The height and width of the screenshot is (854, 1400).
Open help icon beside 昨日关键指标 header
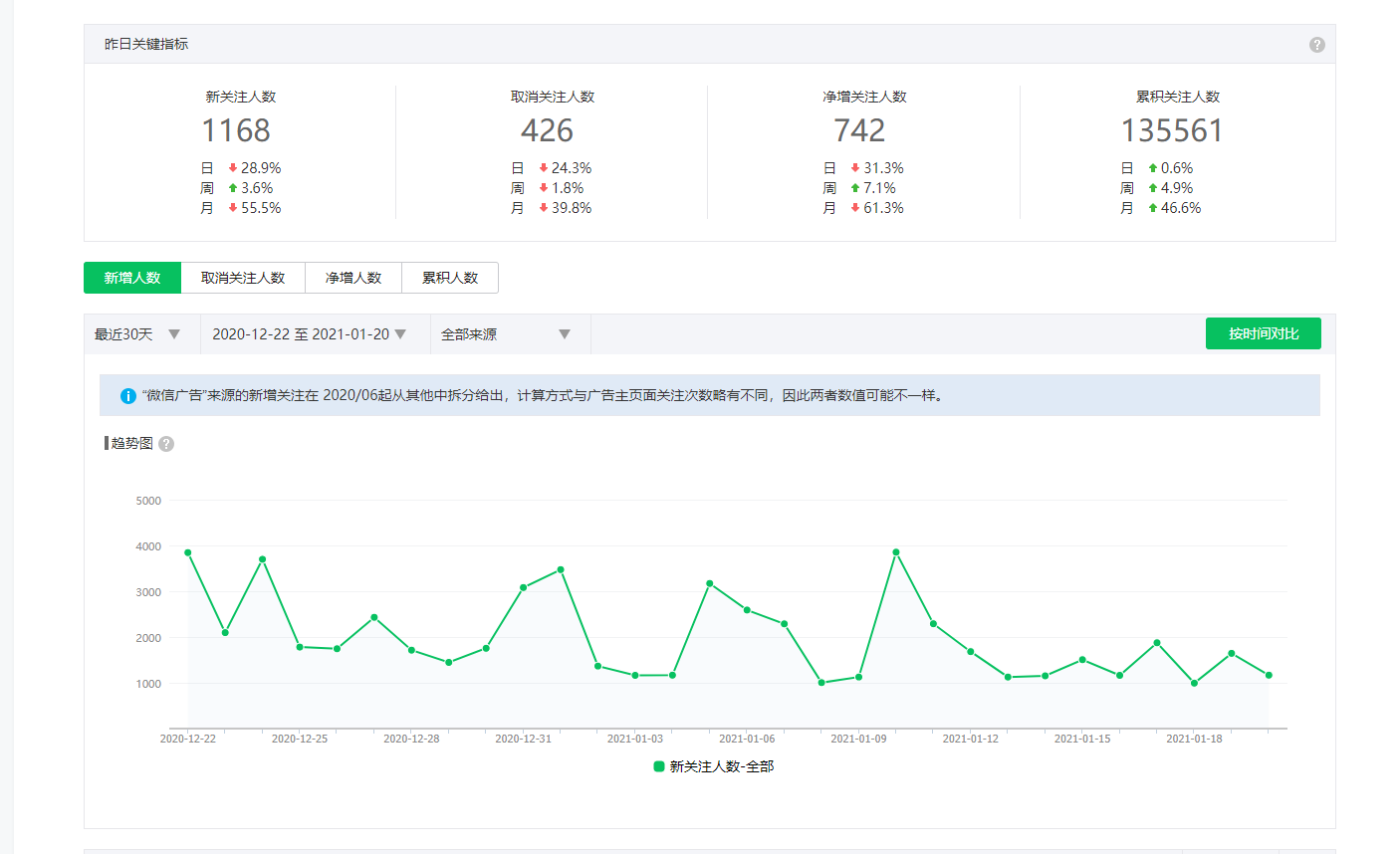pyautogui.click(x=1316, y=45)
